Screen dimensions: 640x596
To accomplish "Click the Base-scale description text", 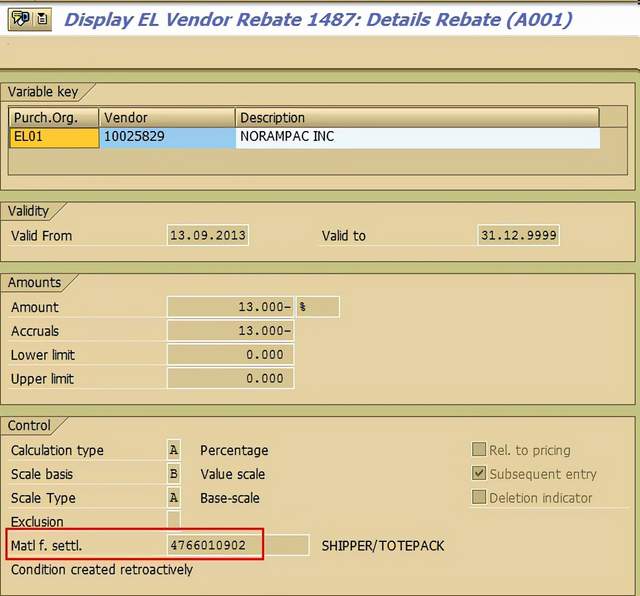I will [230, 498].
